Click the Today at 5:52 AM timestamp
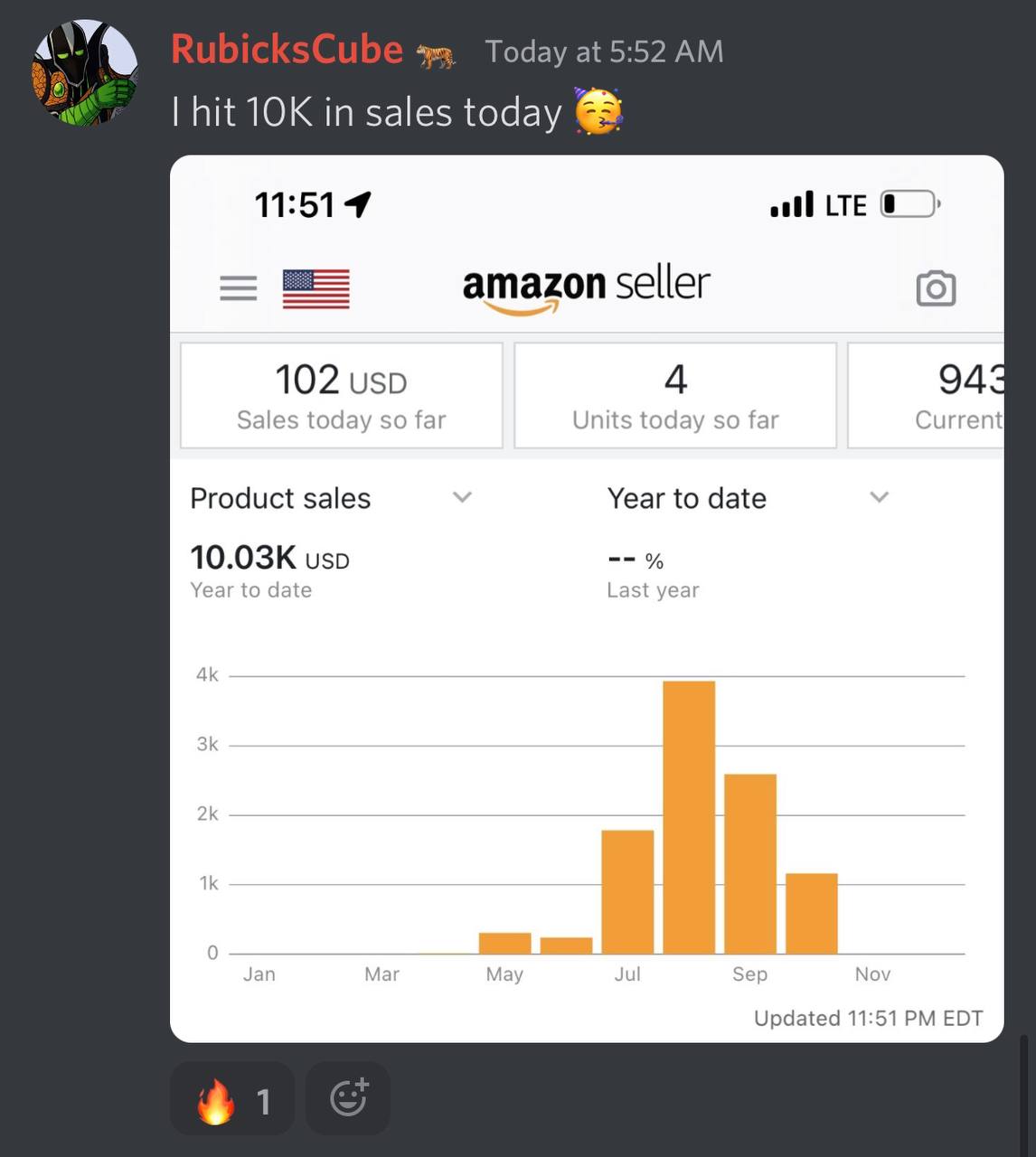 pyautogui.click(x=604, y=52)
